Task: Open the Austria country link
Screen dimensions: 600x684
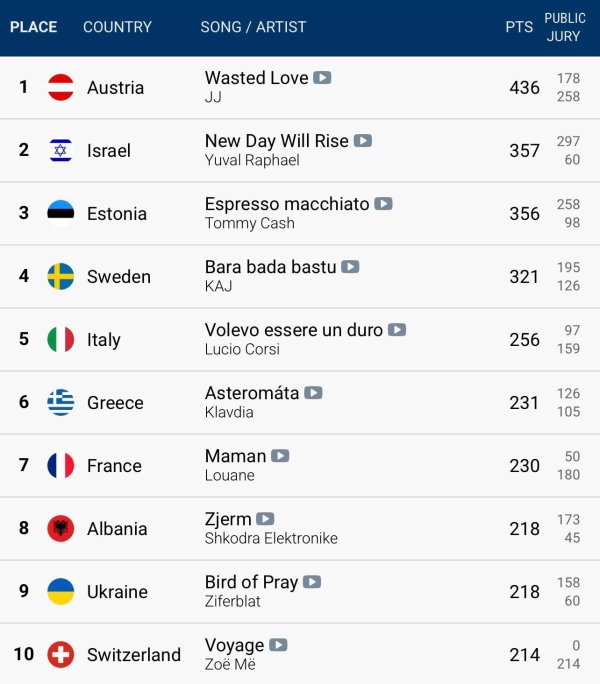Action: pos(115,88)
